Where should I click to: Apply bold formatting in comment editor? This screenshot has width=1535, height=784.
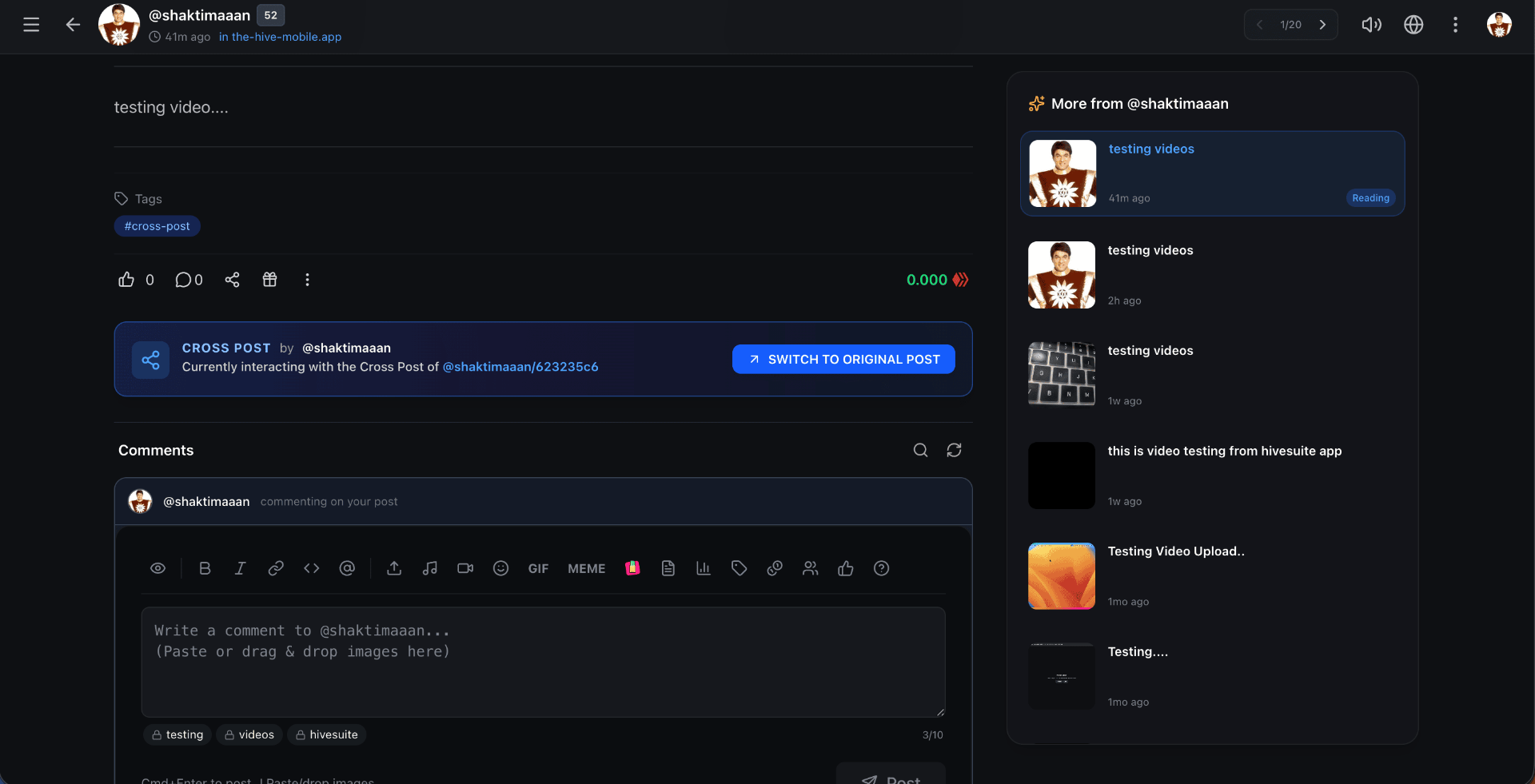tap(205, 568)
